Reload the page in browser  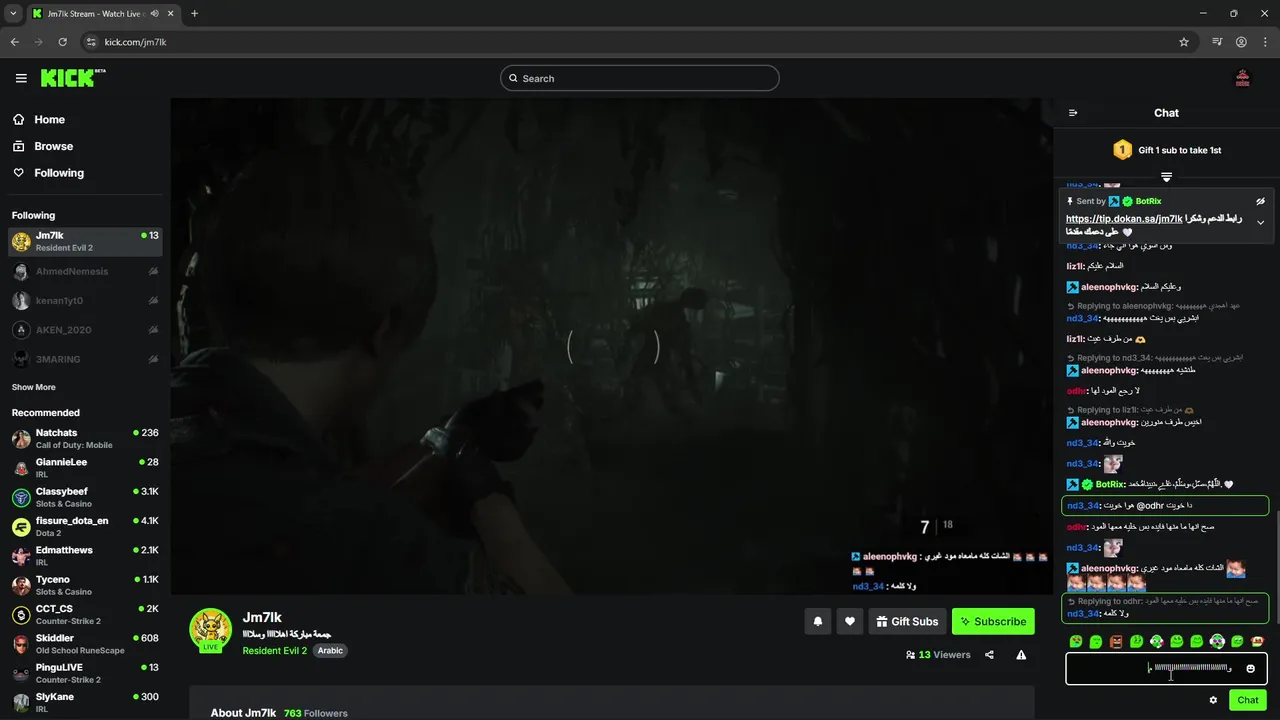point(62,42)
